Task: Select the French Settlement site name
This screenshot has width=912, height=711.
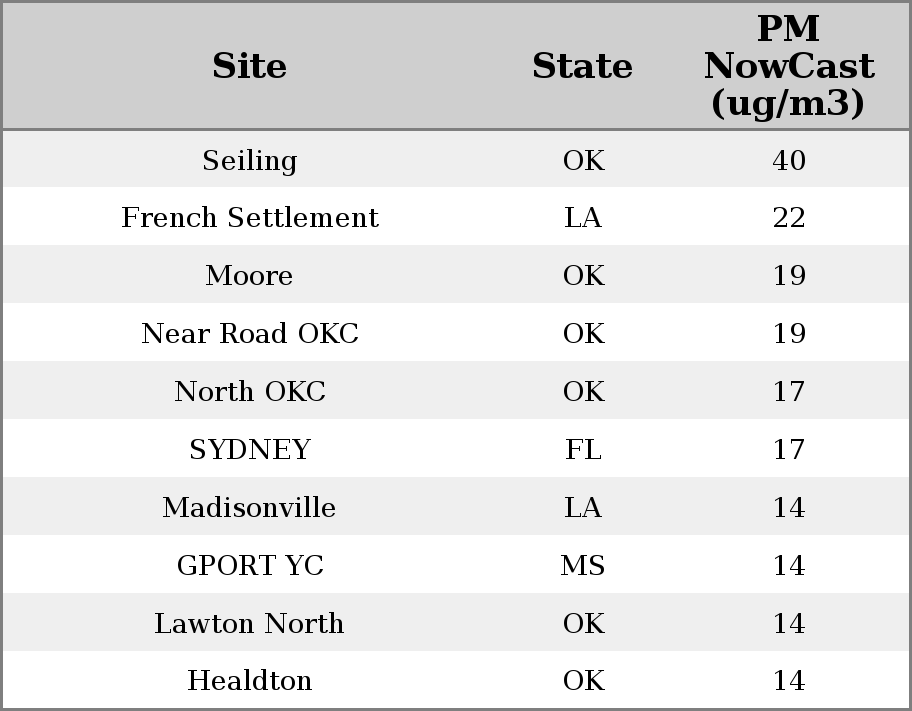Action: click(x=249, y=218)
